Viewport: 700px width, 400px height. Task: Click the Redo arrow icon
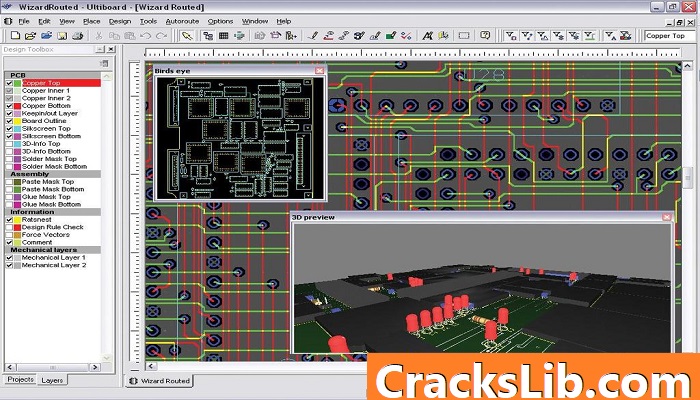click(x=161, y=36)
